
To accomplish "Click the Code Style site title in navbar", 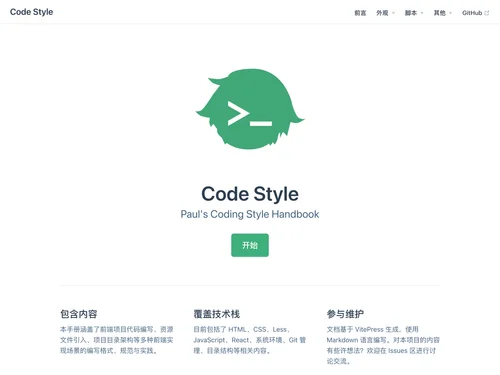I will pyautogui.click(x=31, y=12).
